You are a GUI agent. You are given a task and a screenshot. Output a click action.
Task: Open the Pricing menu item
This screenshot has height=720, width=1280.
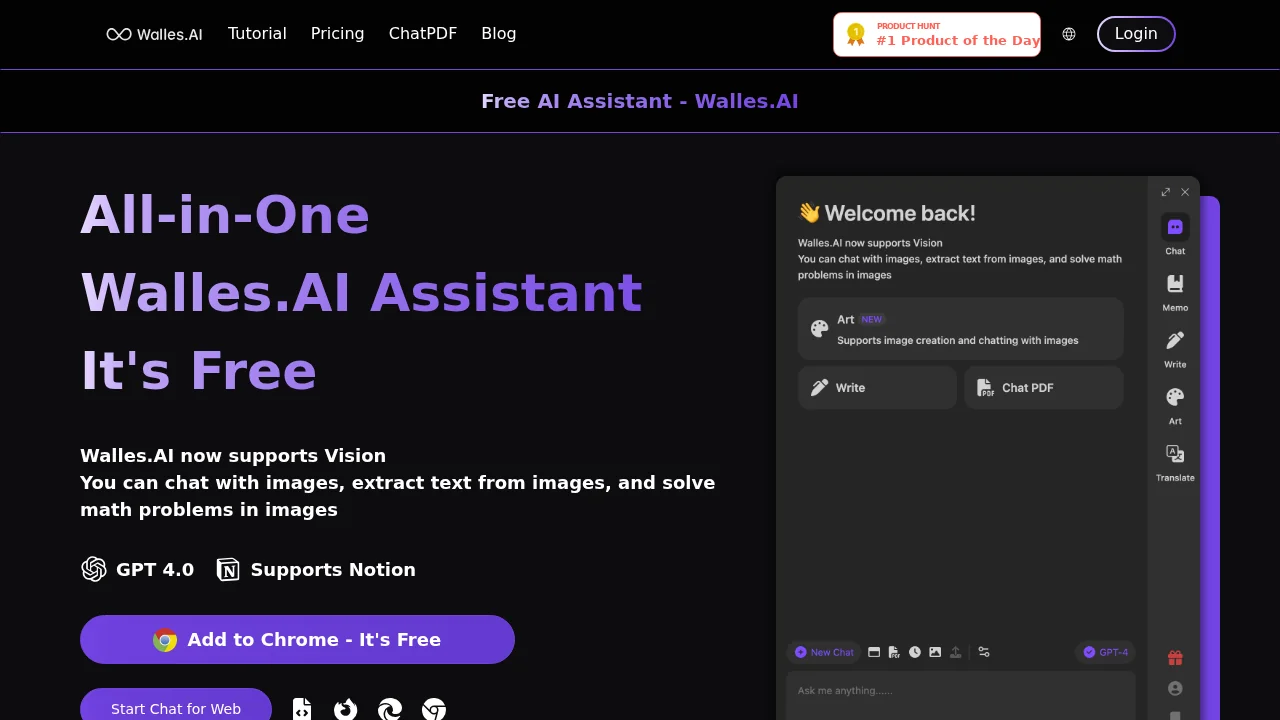337,34
